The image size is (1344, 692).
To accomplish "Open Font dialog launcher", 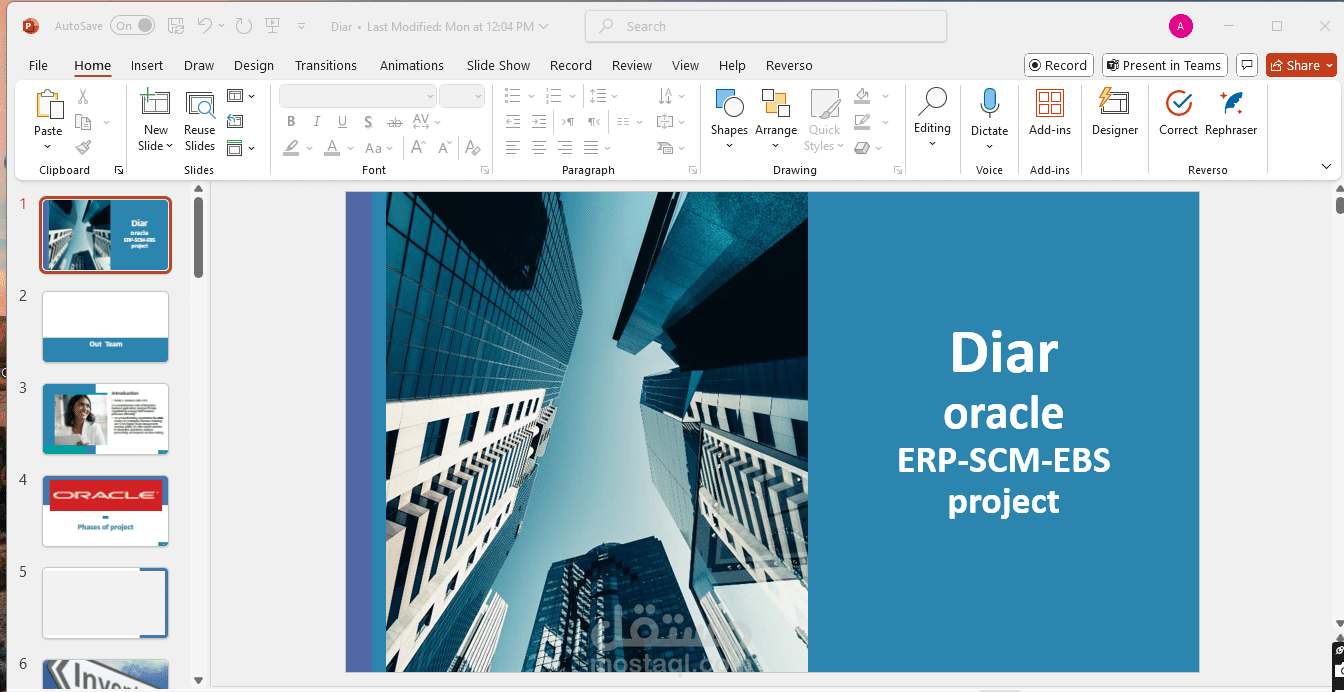I will (x=485, y=170).
